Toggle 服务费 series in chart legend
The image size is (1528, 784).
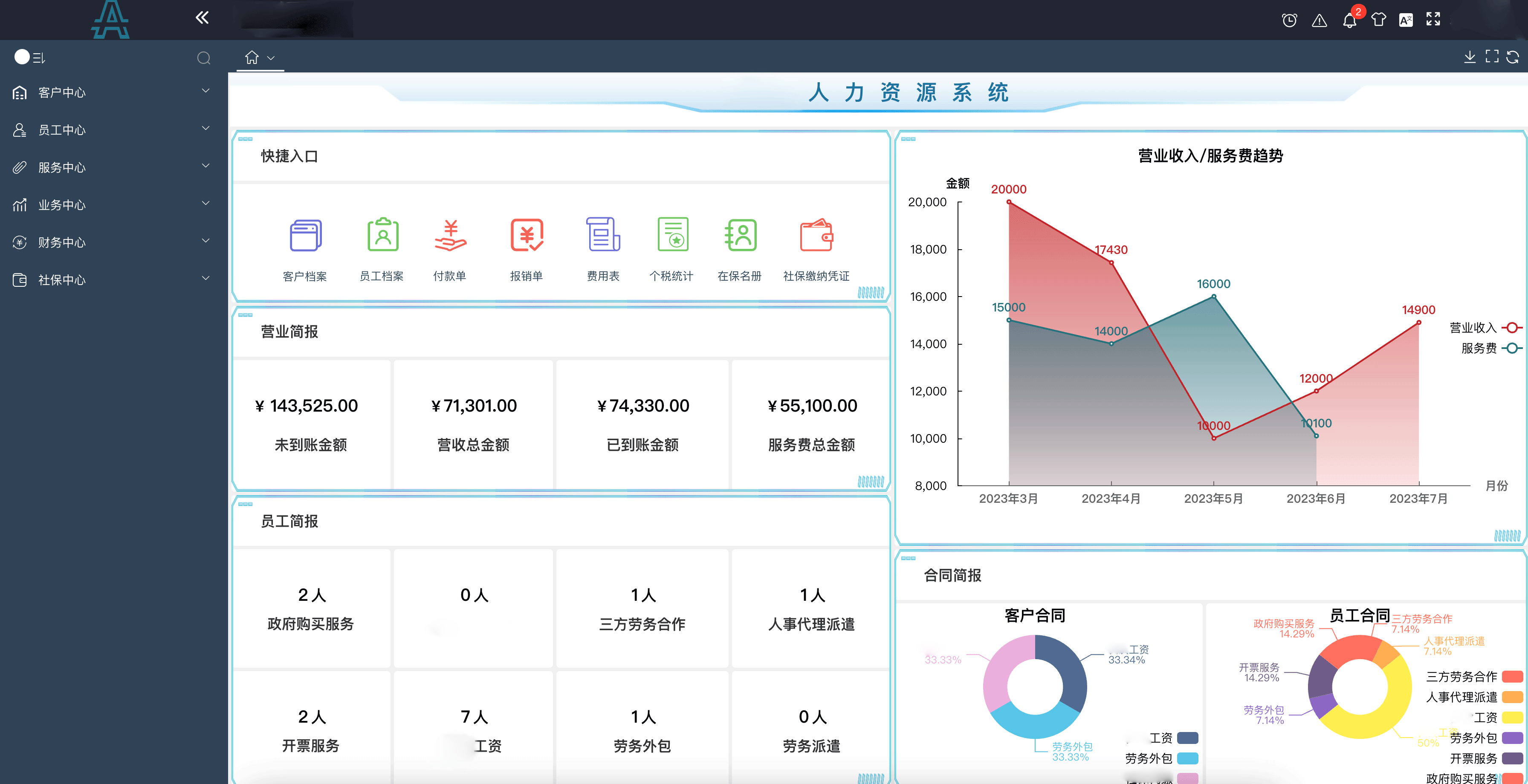coord(1491,348)
